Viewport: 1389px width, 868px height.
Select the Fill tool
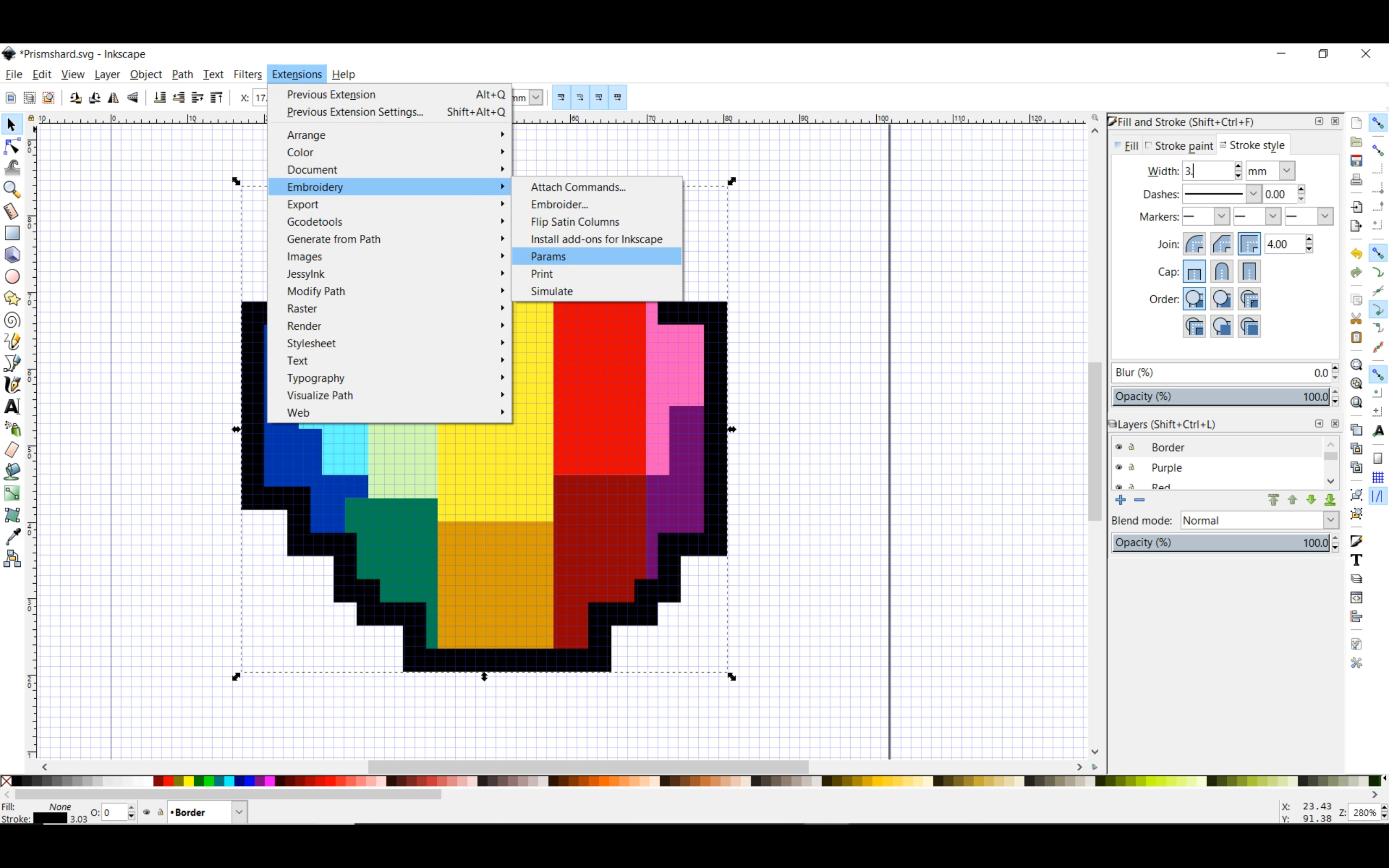coord(13,471)
